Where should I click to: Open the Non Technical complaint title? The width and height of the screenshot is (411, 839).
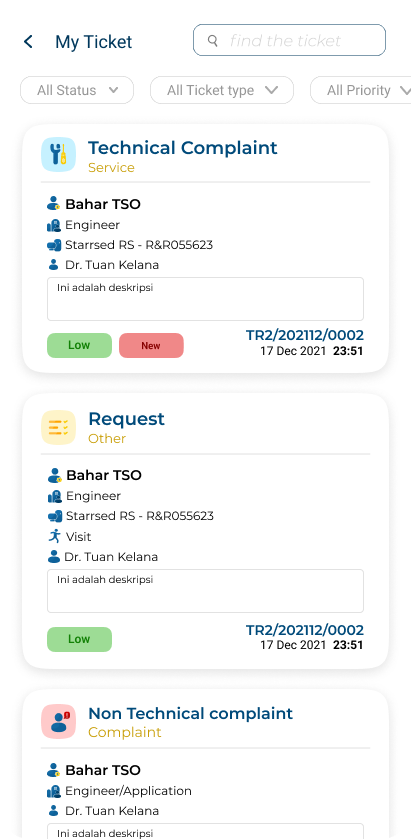[x=191, y=713]
